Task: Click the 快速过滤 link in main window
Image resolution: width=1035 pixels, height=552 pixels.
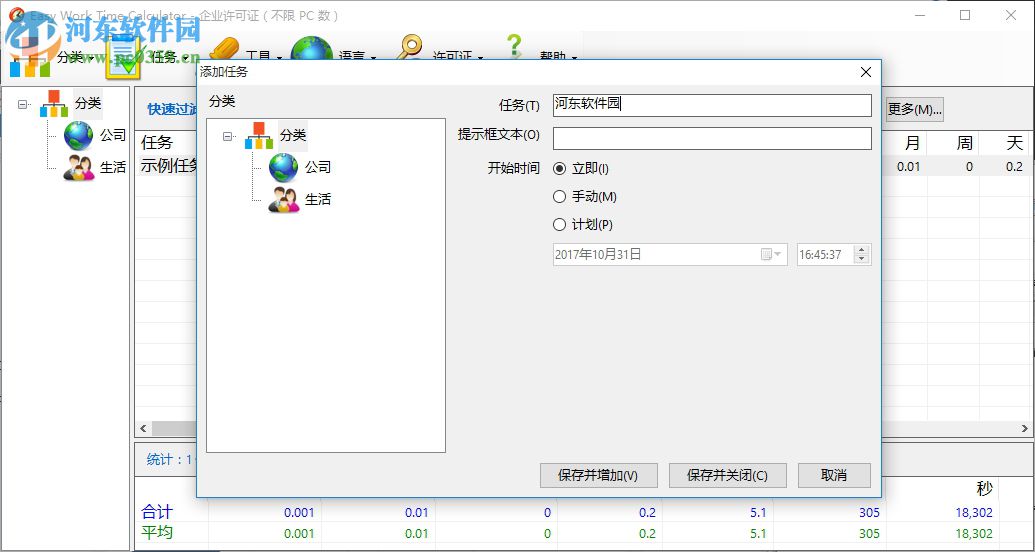Action: pyautogui.click(x=173, y=109)
